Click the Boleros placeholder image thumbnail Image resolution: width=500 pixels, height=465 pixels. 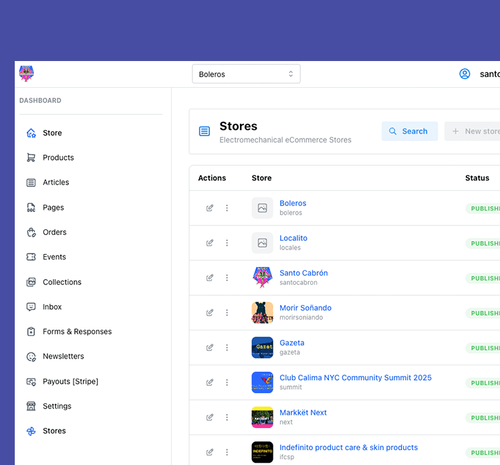262,208
